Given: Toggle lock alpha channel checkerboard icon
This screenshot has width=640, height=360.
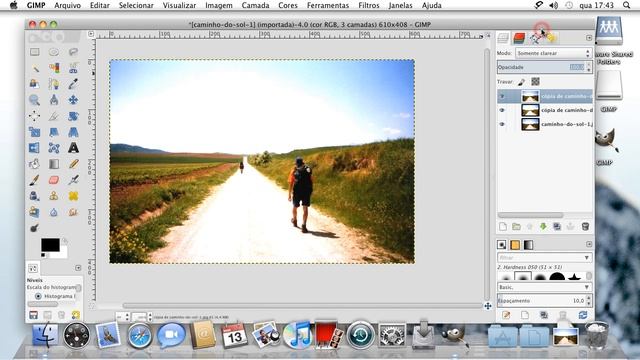Looking at the screenshot, I should [535, 82].
